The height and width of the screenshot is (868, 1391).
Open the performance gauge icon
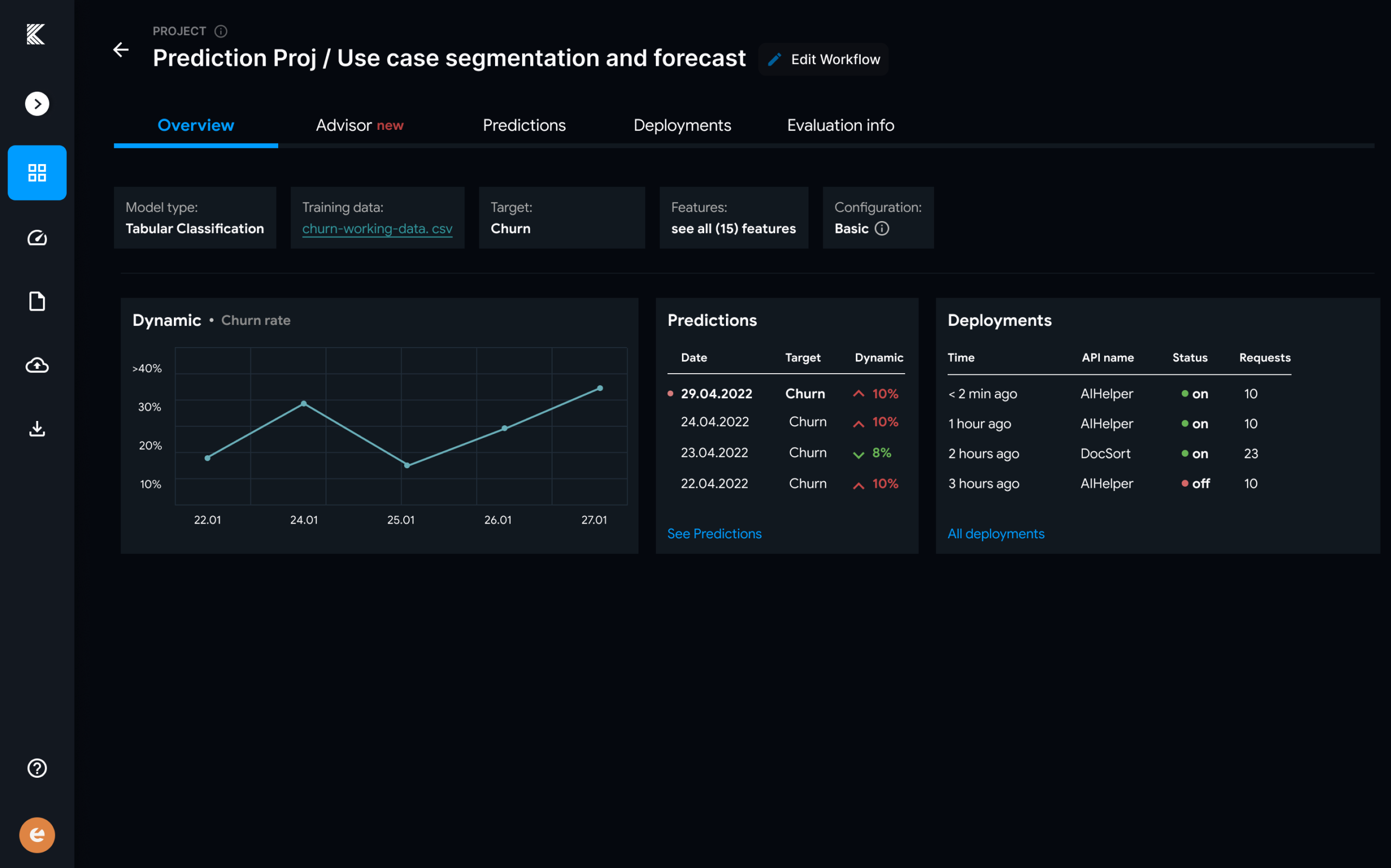point(37,238)
